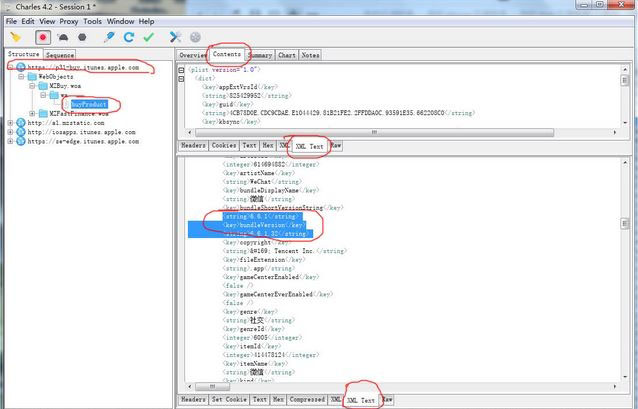This screenshot has height=409, width=638.
Task: Select the Set Cookie tab
Action: click(229, 400)
